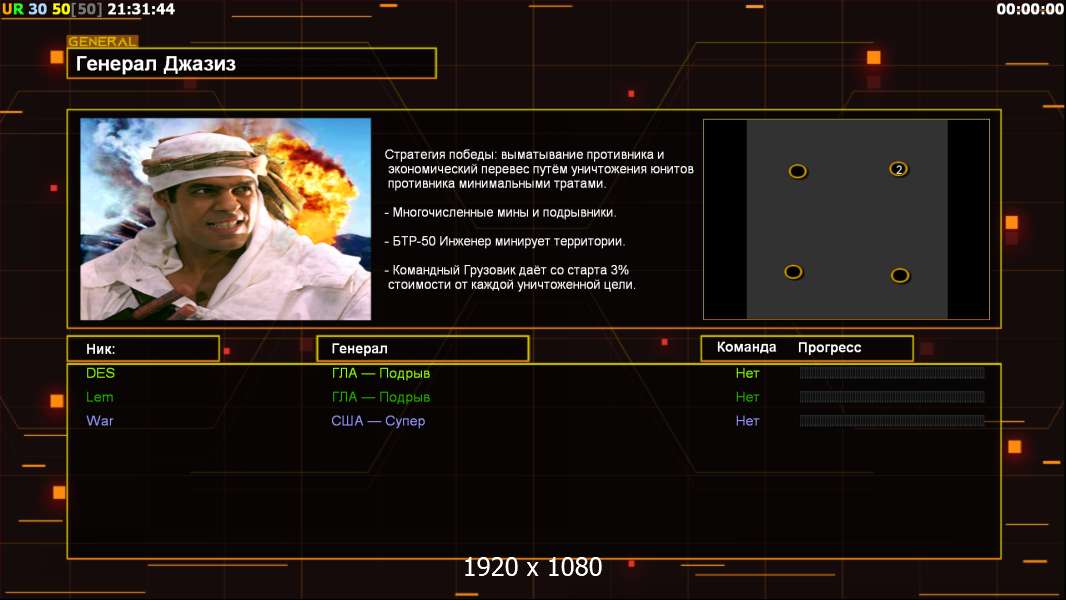The width and height of the screenshot is (1066, 600).
Task: Select the top-left start position marker on map
Action: click(x=797, y=171)
